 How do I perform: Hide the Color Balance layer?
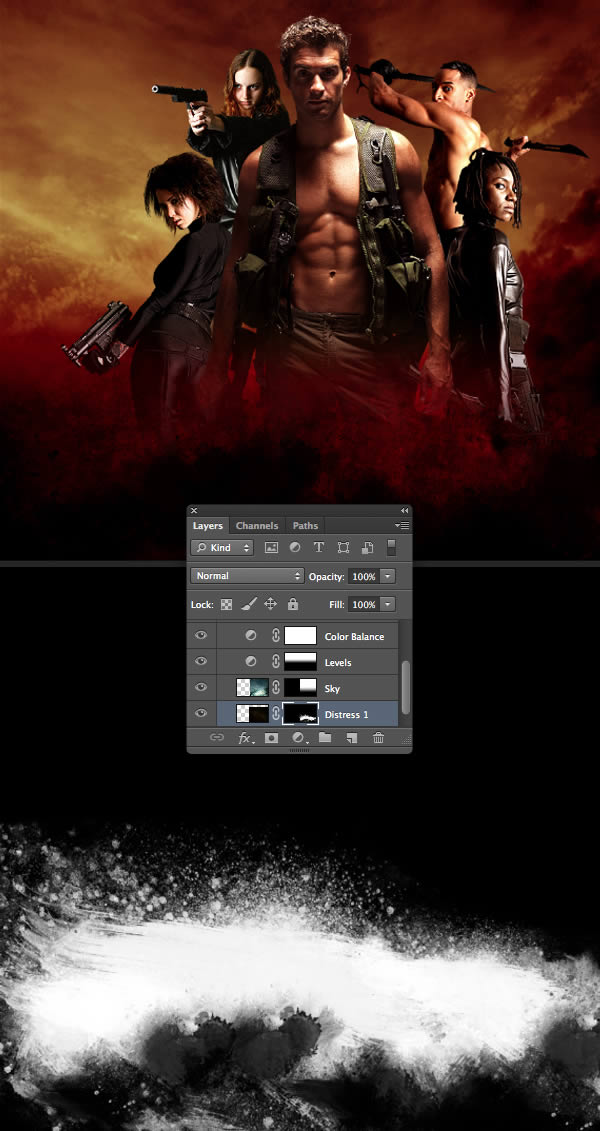(201, 635)
